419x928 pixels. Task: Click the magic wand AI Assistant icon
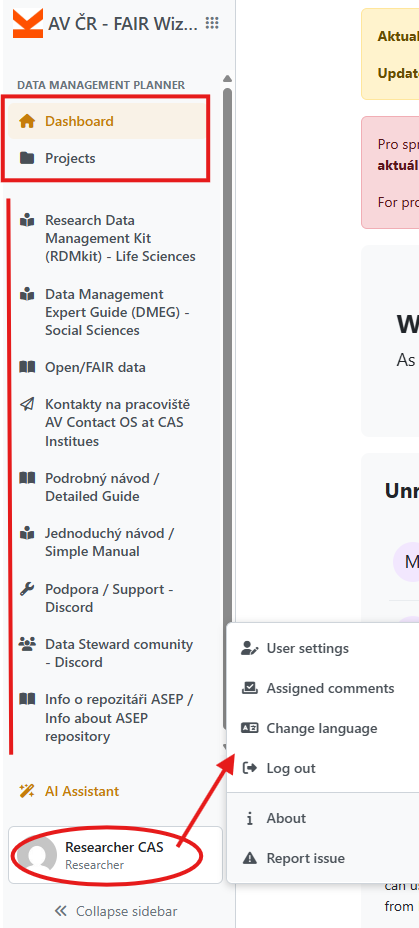[27, 791]
